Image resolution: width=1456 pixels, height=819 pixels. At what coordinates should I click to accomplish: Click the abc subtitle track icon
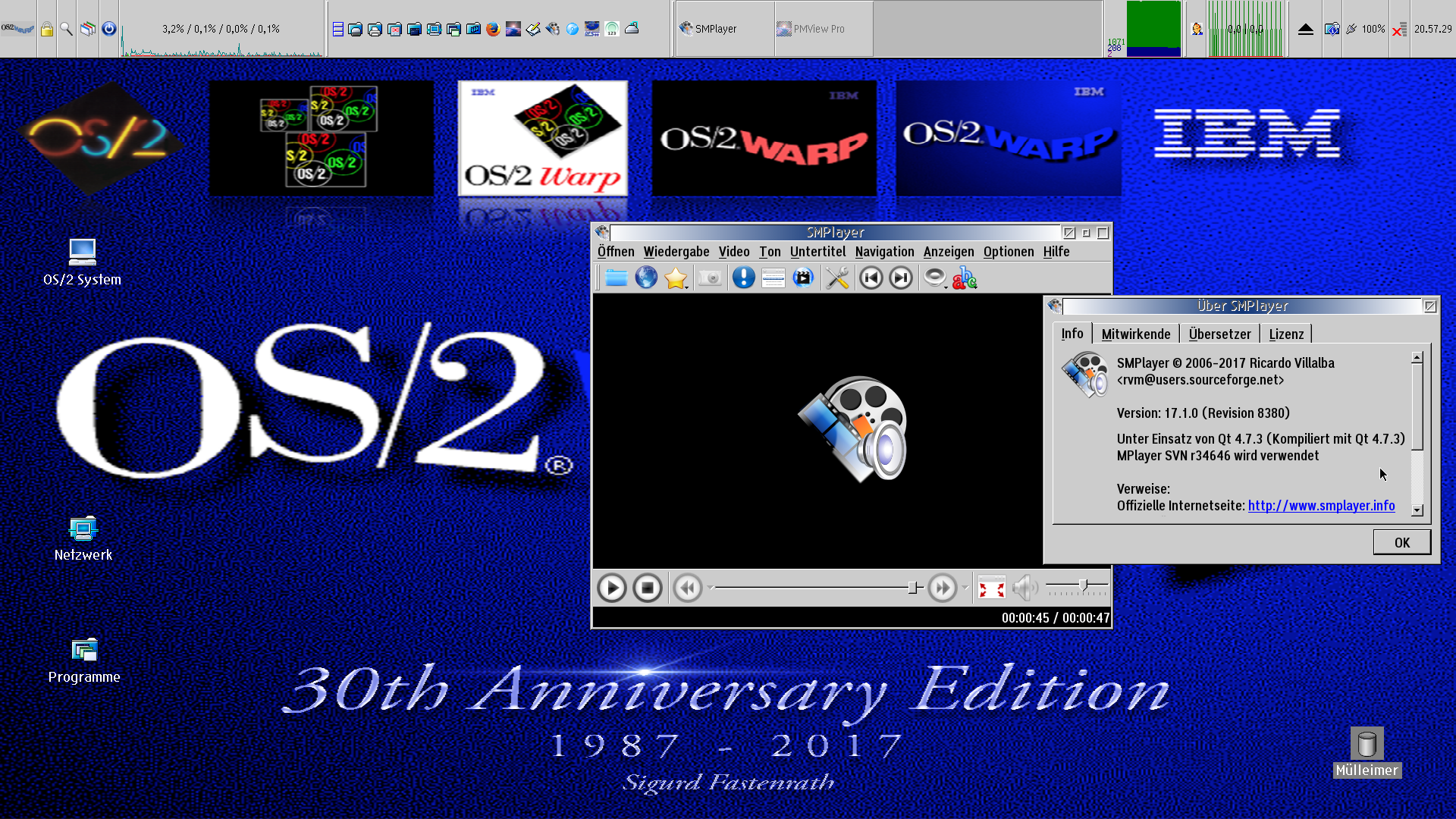[x=965, y=278]
